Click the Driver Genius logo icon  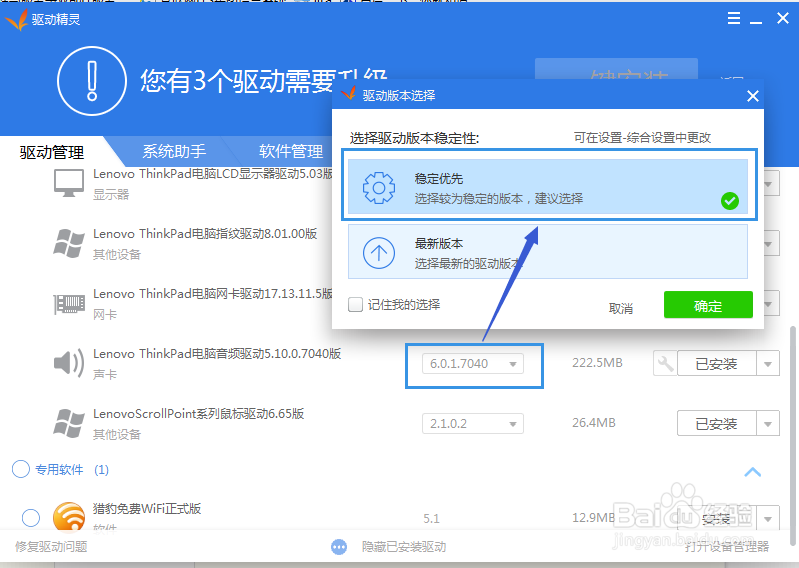pos(16,20)
